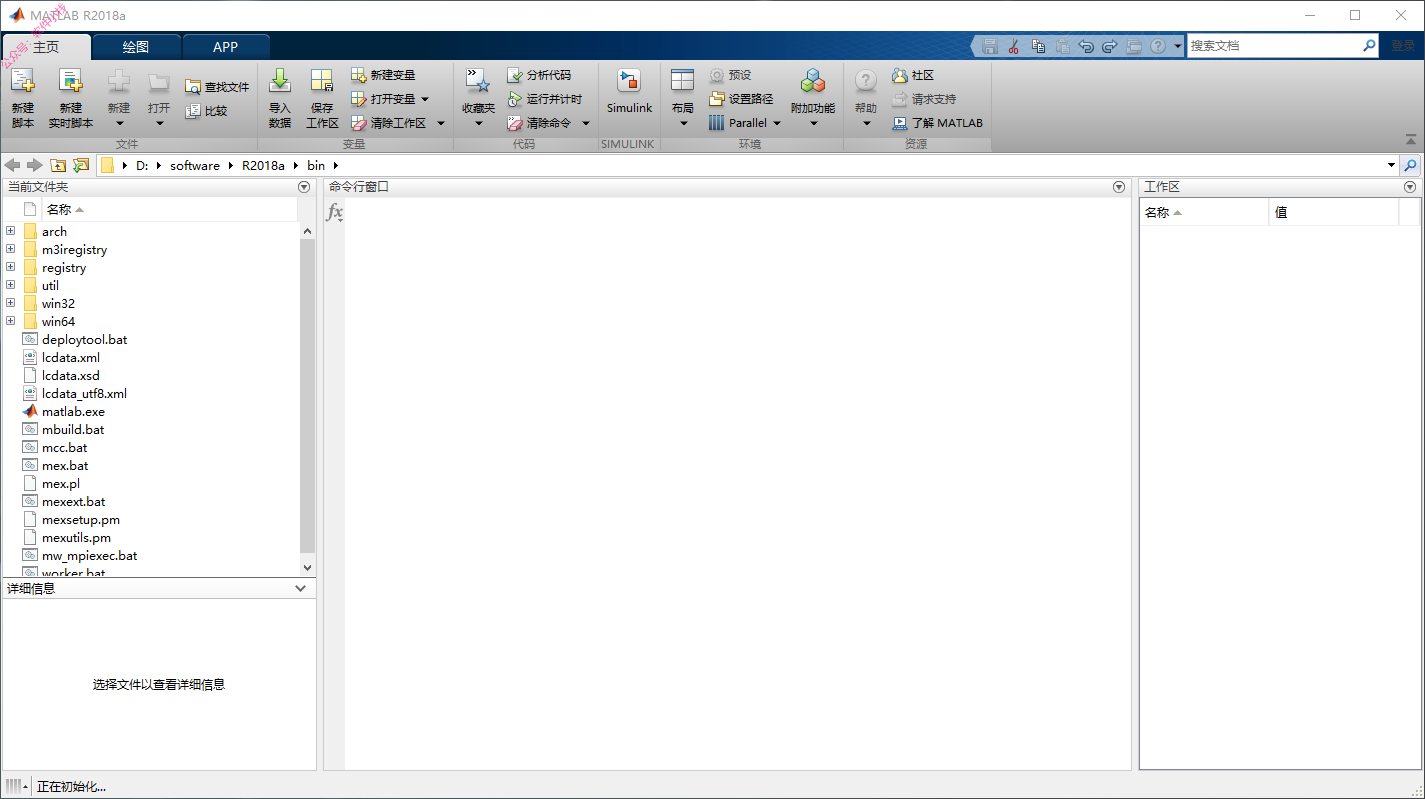Expand the m3iregistry folder

coord(11,249)
